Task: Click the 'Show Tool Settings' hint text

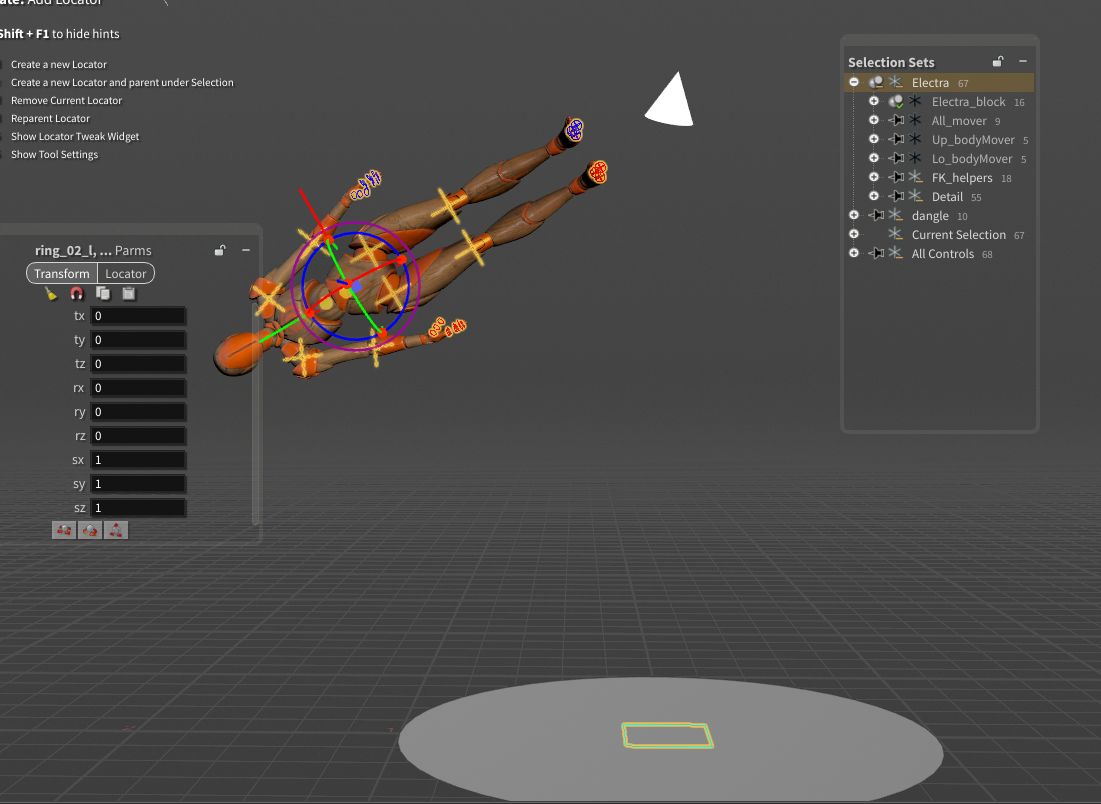Action: pyautogui.click(x=55, y=154)
